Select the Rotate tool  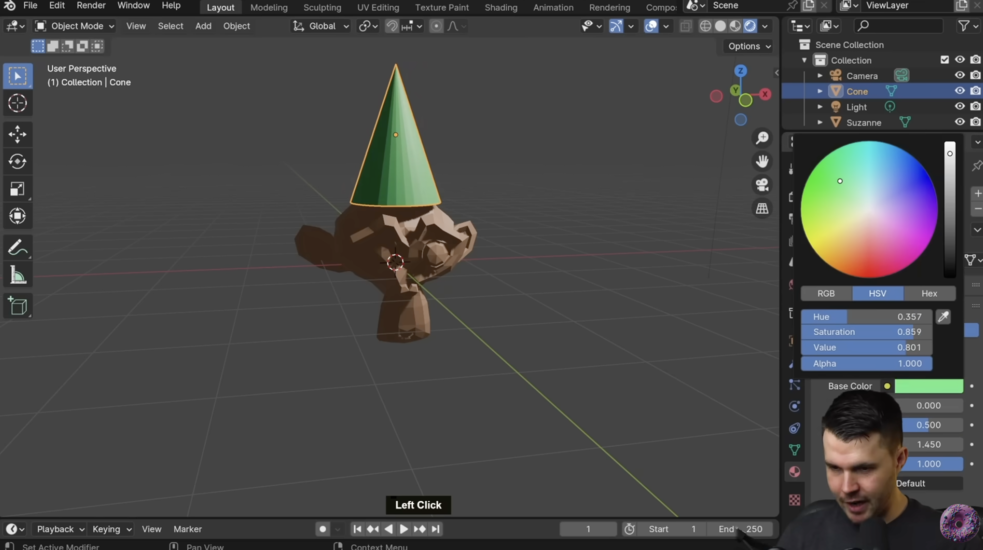coord(18,161)
